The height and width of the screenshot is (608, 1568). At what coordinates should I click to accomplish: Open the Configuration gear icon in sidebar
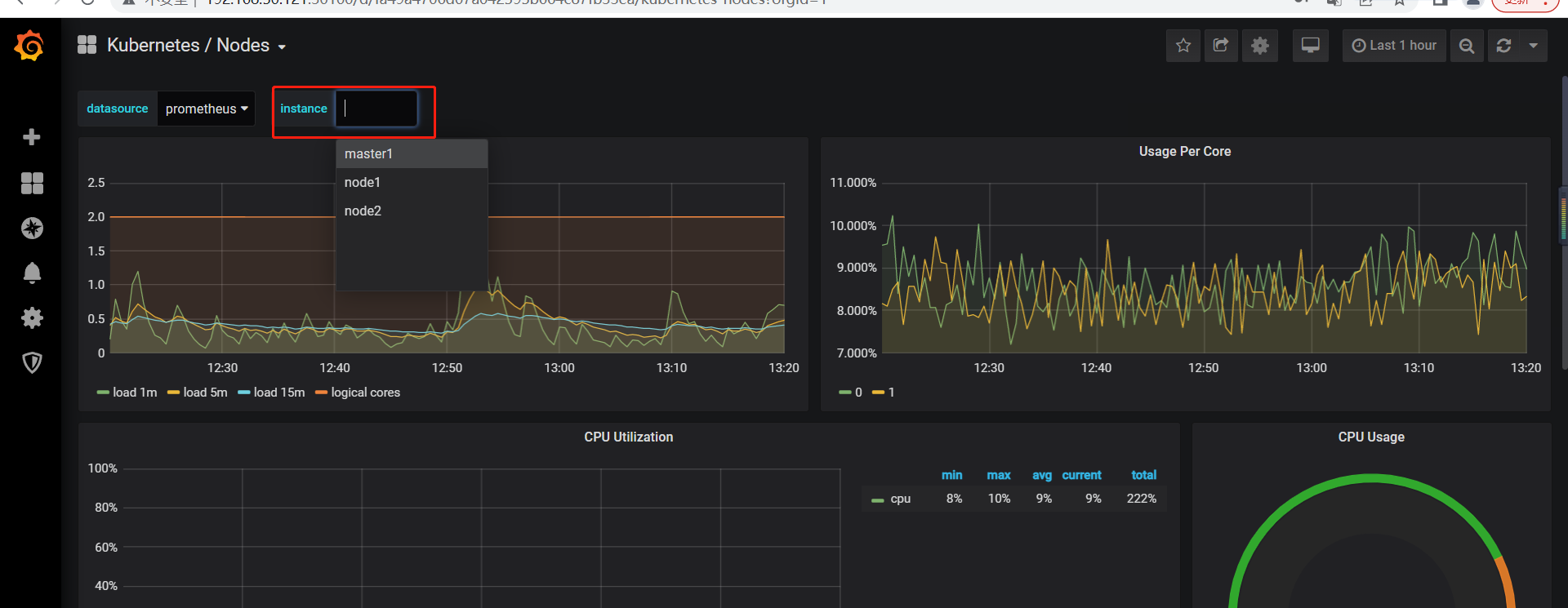coord(32,317)
